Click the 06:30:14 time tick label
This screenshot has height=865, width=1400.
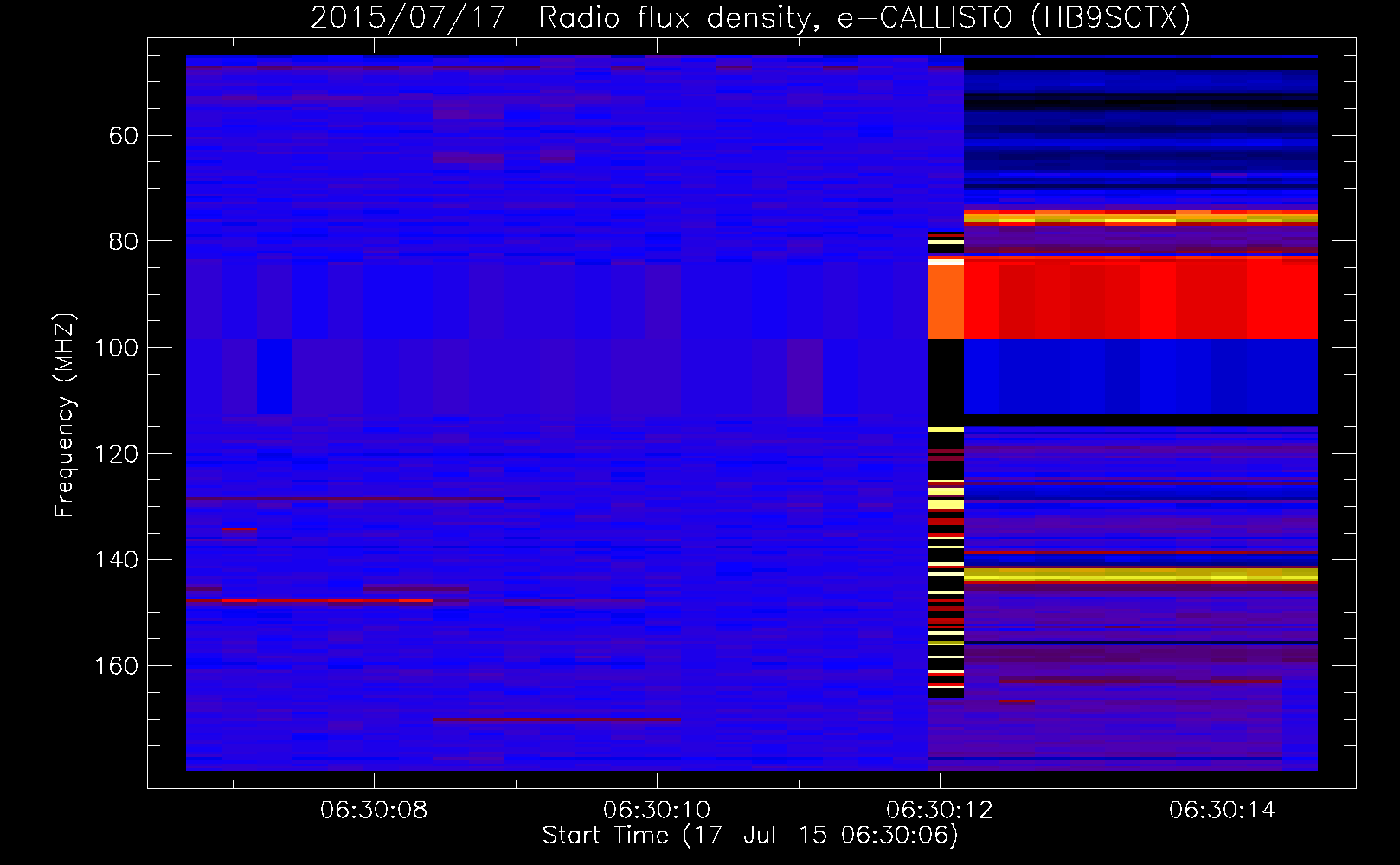(x=1223, y=811)
